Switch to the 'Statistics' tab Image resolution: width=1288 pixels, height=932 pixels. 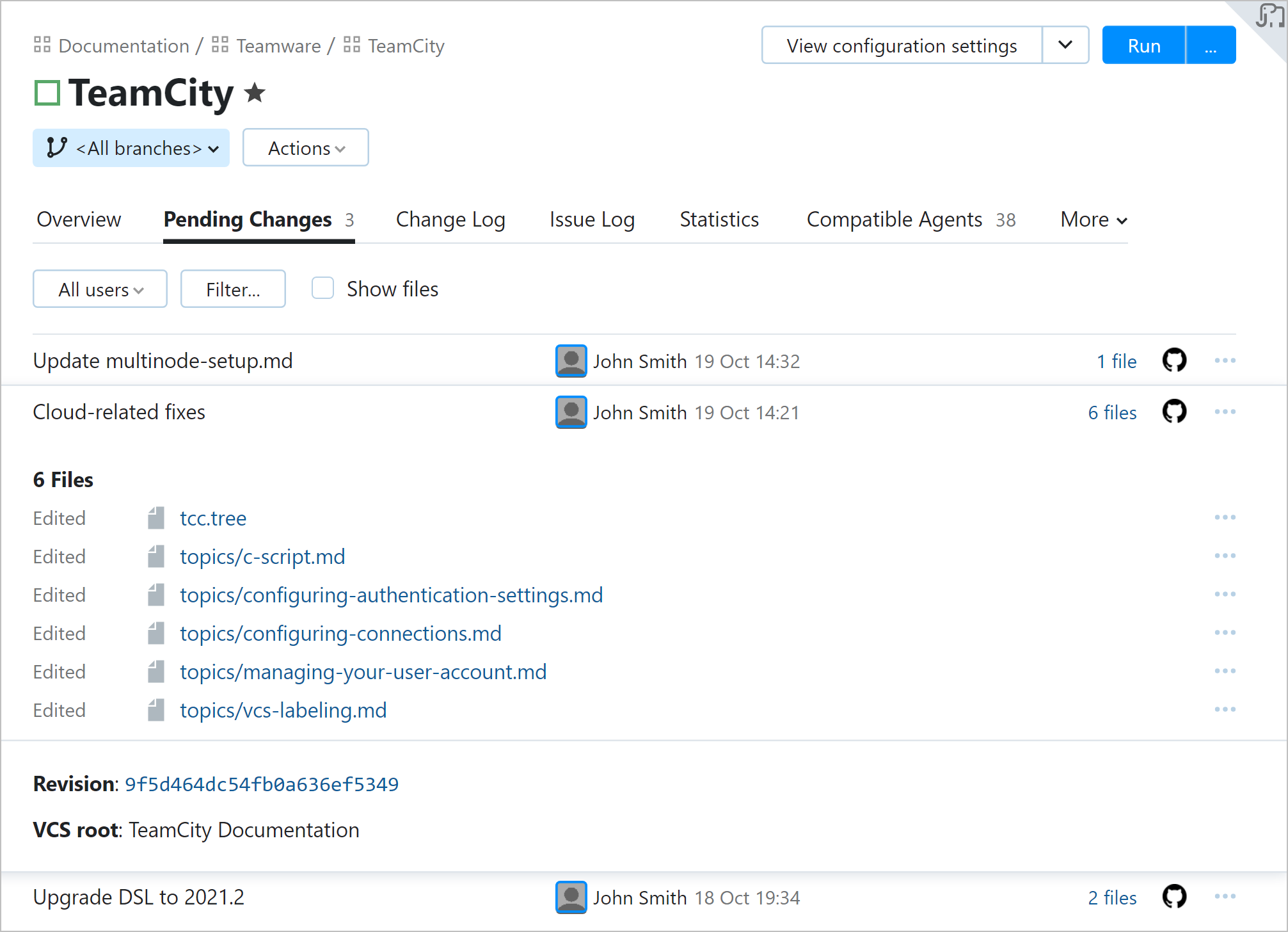click(x=719, y=218)
